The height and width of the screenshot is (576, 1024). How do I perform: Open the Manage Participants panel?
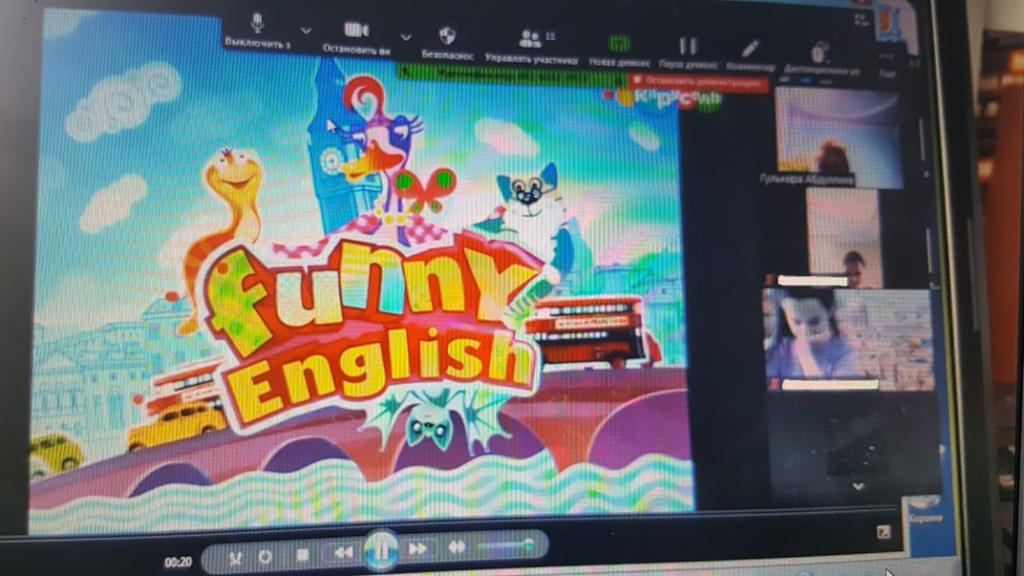(530, 40)
